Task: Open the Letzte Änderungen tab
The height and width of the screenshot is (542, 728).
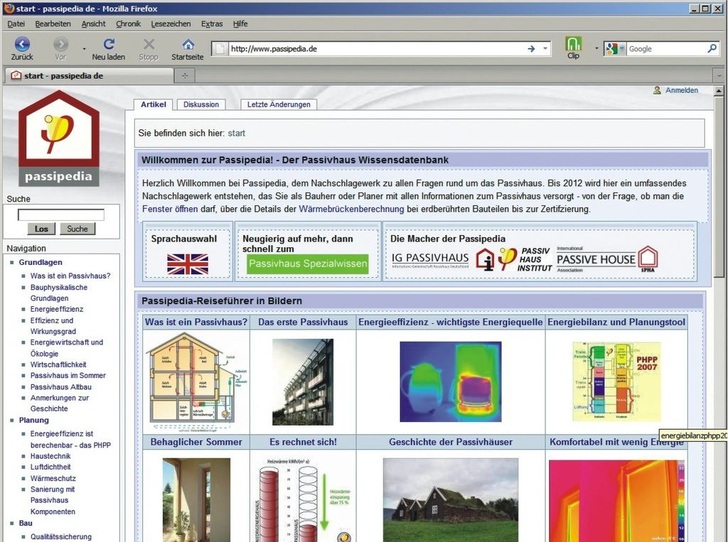Action: [x=279, y=104]
